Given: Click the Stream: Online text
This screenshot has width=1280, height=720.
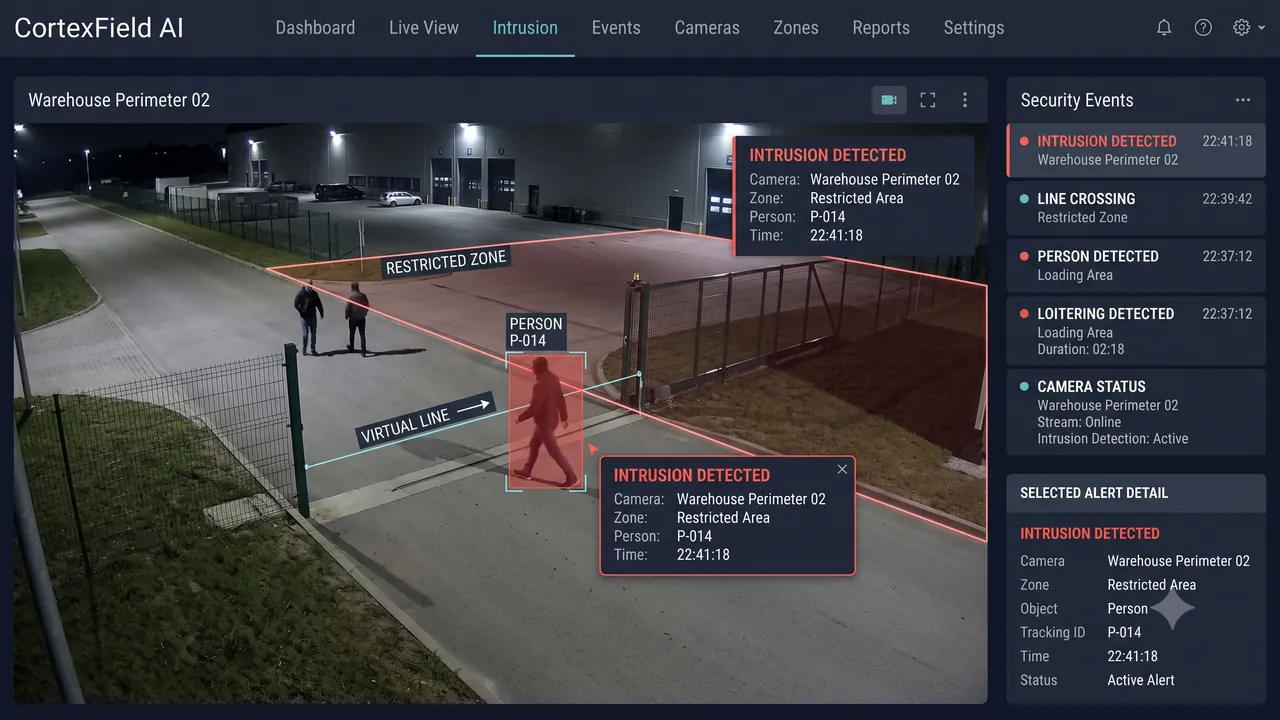Looking at the screenshot, I should click(1079, 422).
